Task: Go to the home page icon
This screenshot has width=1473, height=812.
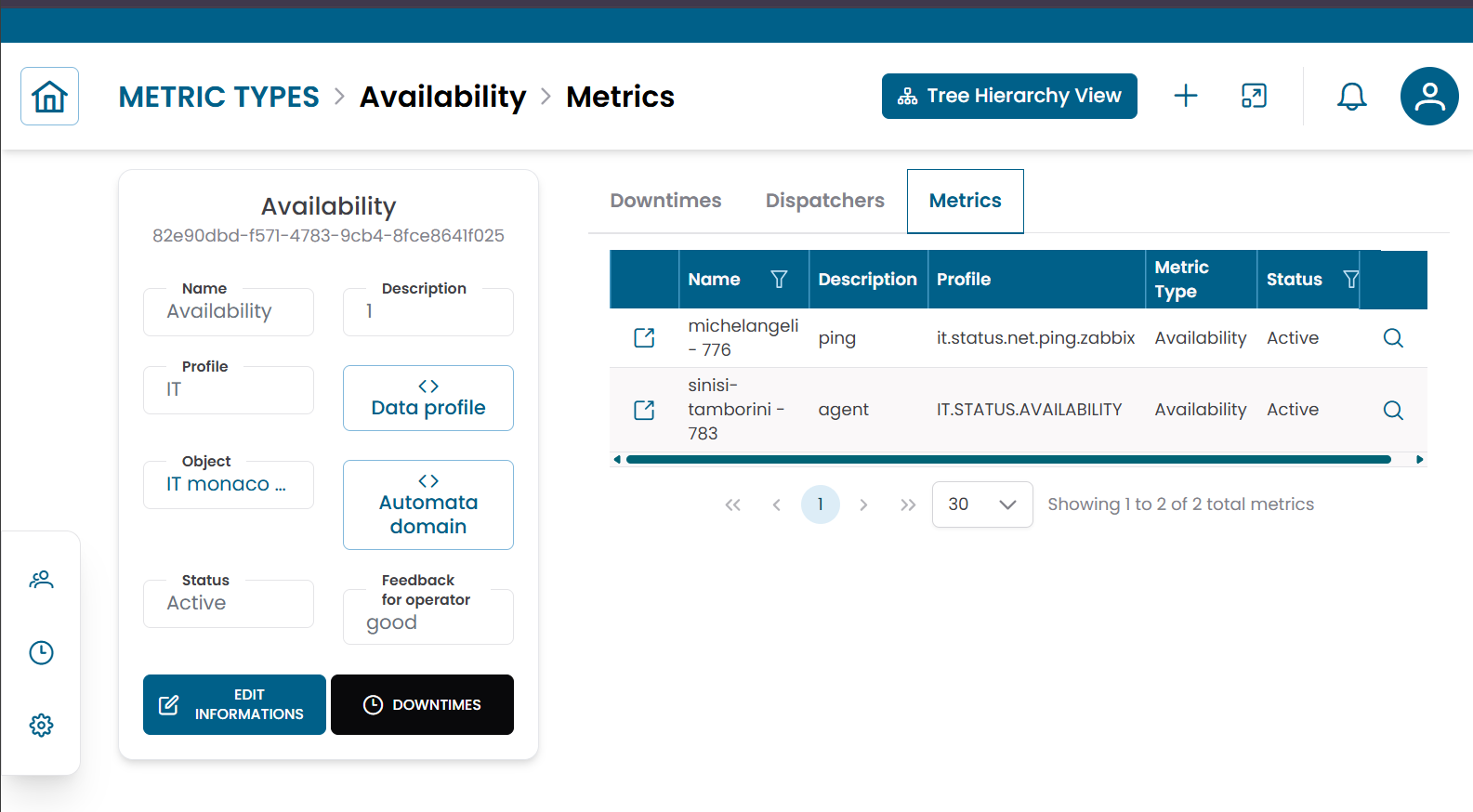Action: [x=49, y=97]
